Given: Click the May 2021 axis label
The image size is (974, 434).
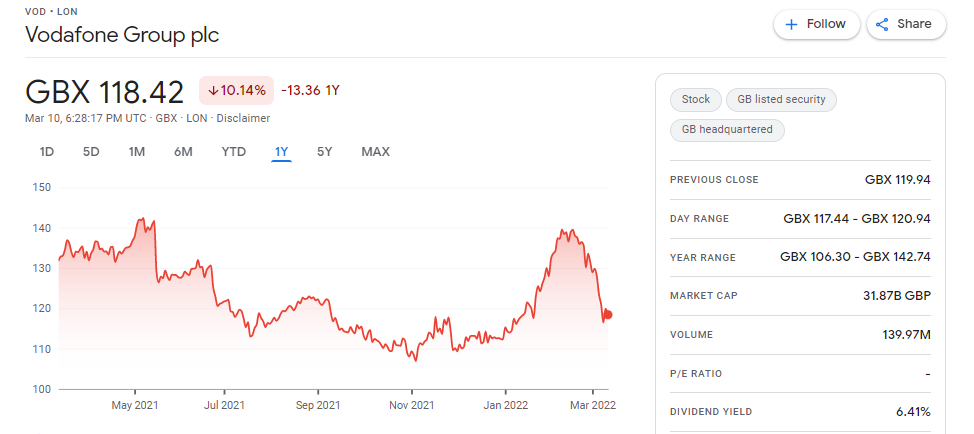Looking at the screenshot, I should pos(135,405).
